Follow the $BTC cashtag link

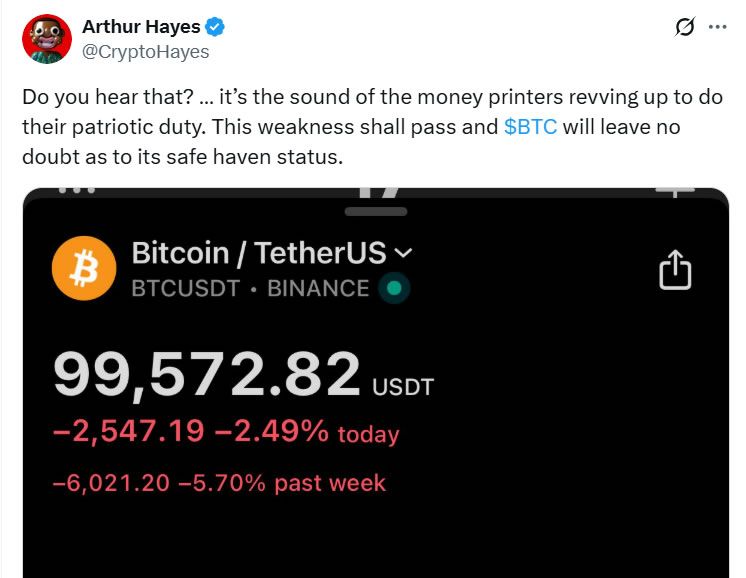(530, 128)
